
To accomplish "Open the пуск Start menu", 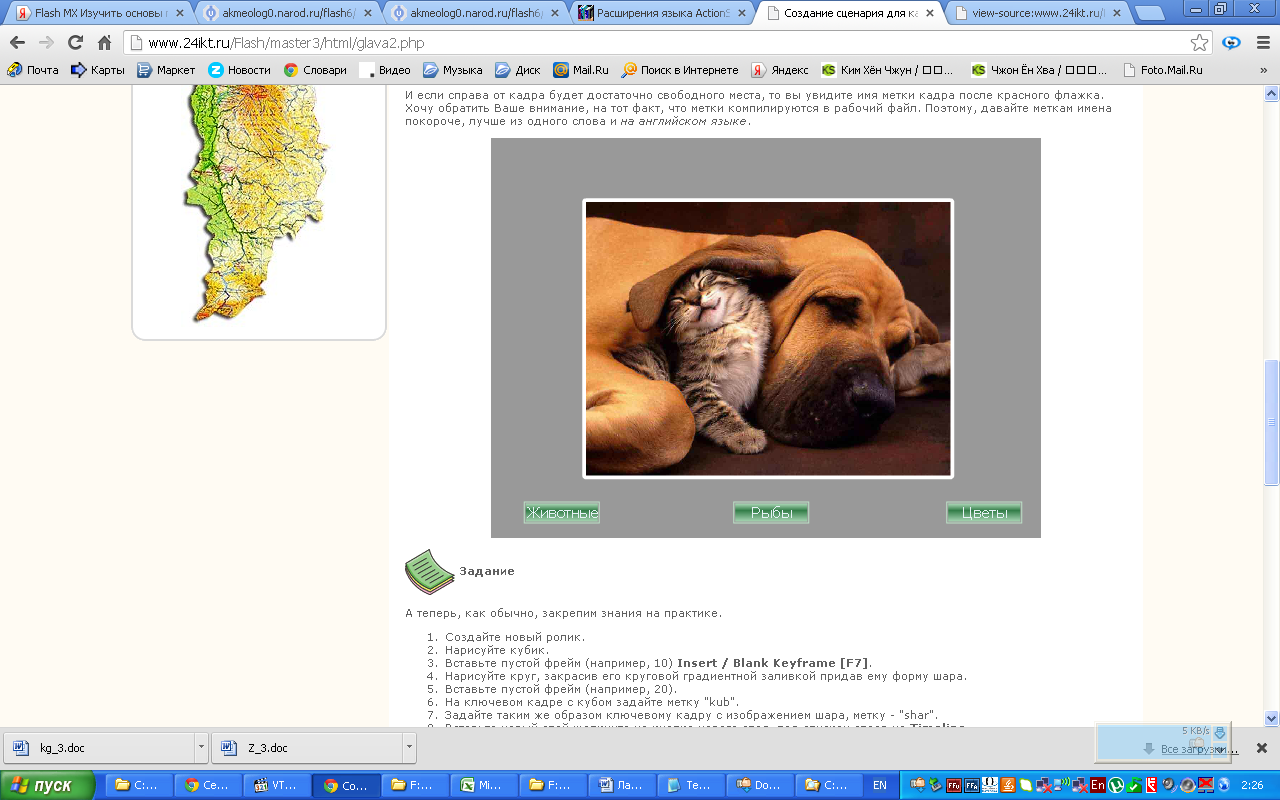I will tap(48, 785).
